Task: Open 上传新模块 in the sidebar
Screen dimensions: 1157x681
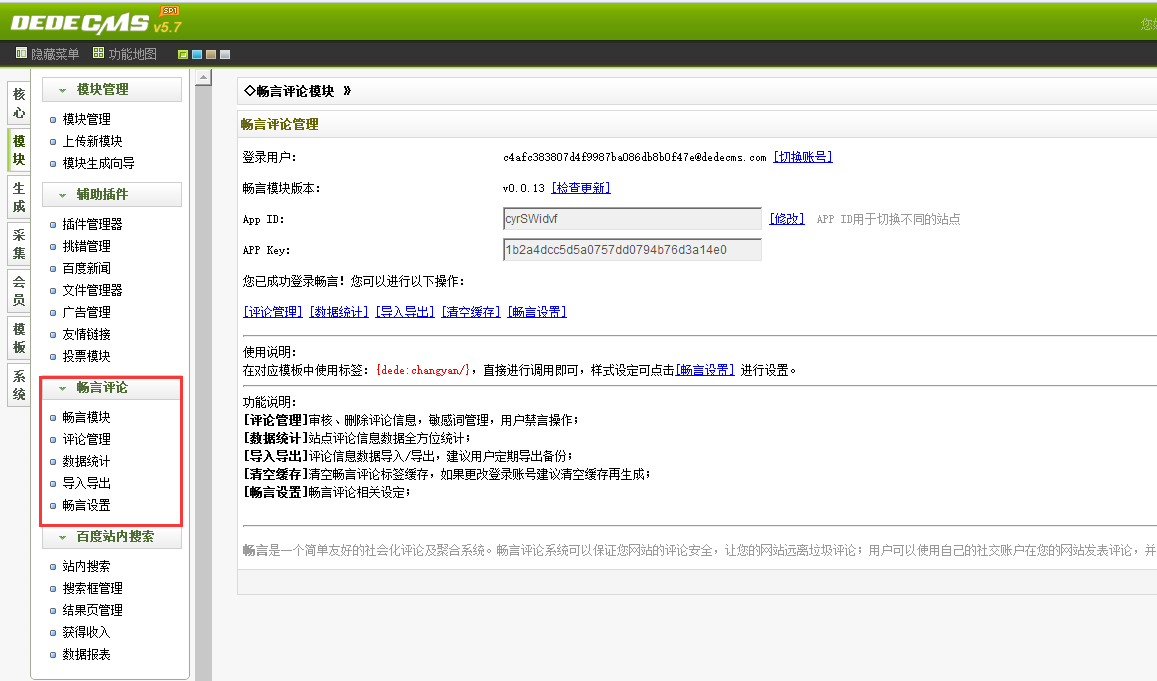Action: click(x=92, y=141)
